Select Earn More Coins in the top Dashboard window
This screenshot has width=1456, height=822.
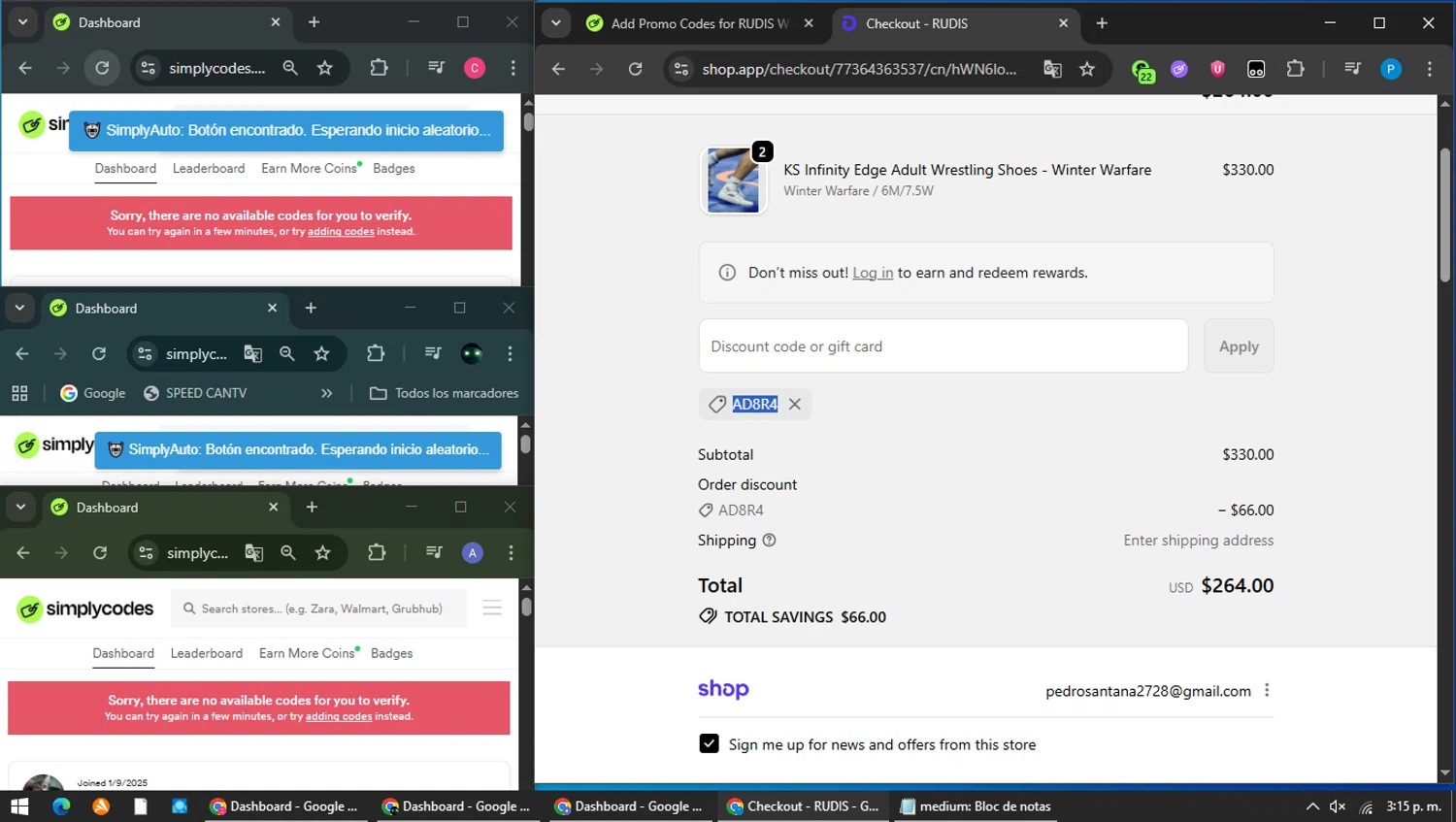(310, 168)
